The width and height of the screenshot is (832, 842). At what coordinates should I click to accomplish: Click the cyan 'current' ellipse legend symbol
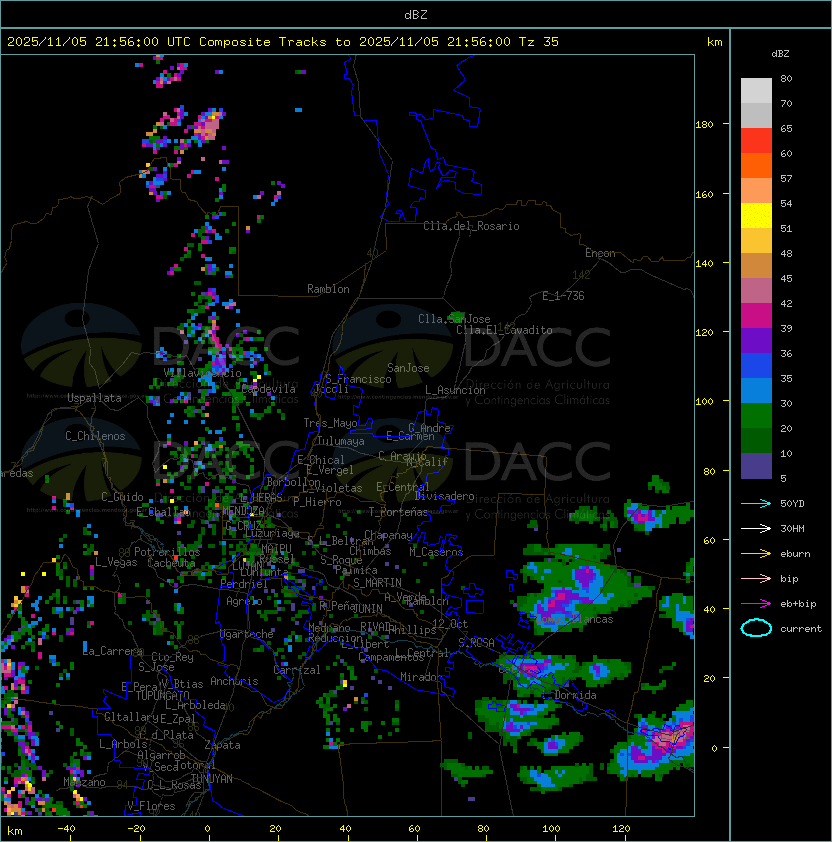point(756,628)
